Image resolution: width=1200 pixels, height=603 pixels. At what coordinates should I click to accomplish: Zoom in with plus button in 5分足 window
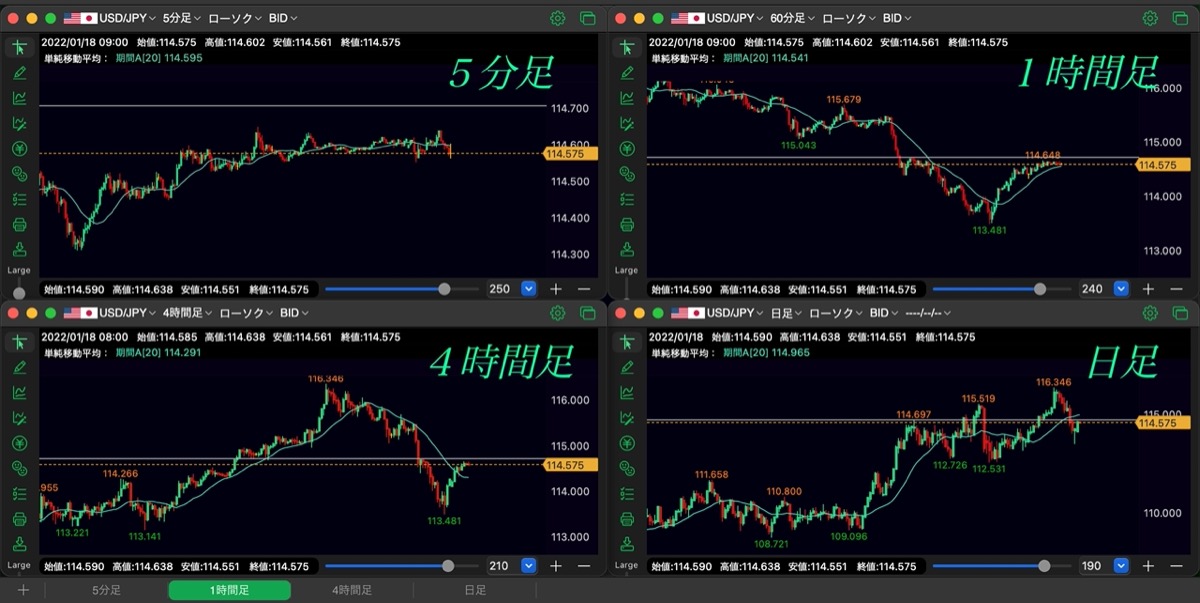click(556, 289)
